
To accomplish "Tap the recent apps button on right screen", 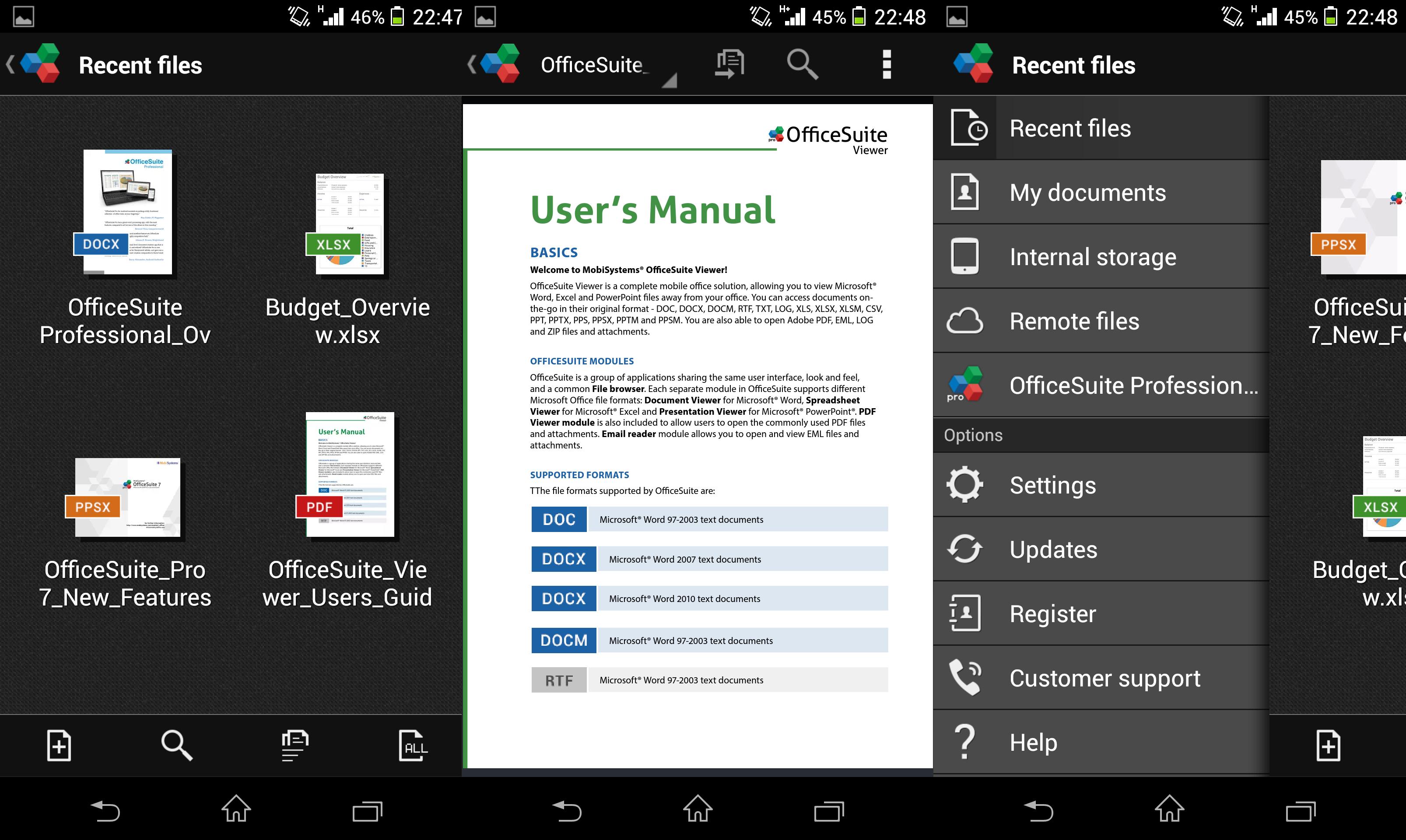I will 1301,811.
